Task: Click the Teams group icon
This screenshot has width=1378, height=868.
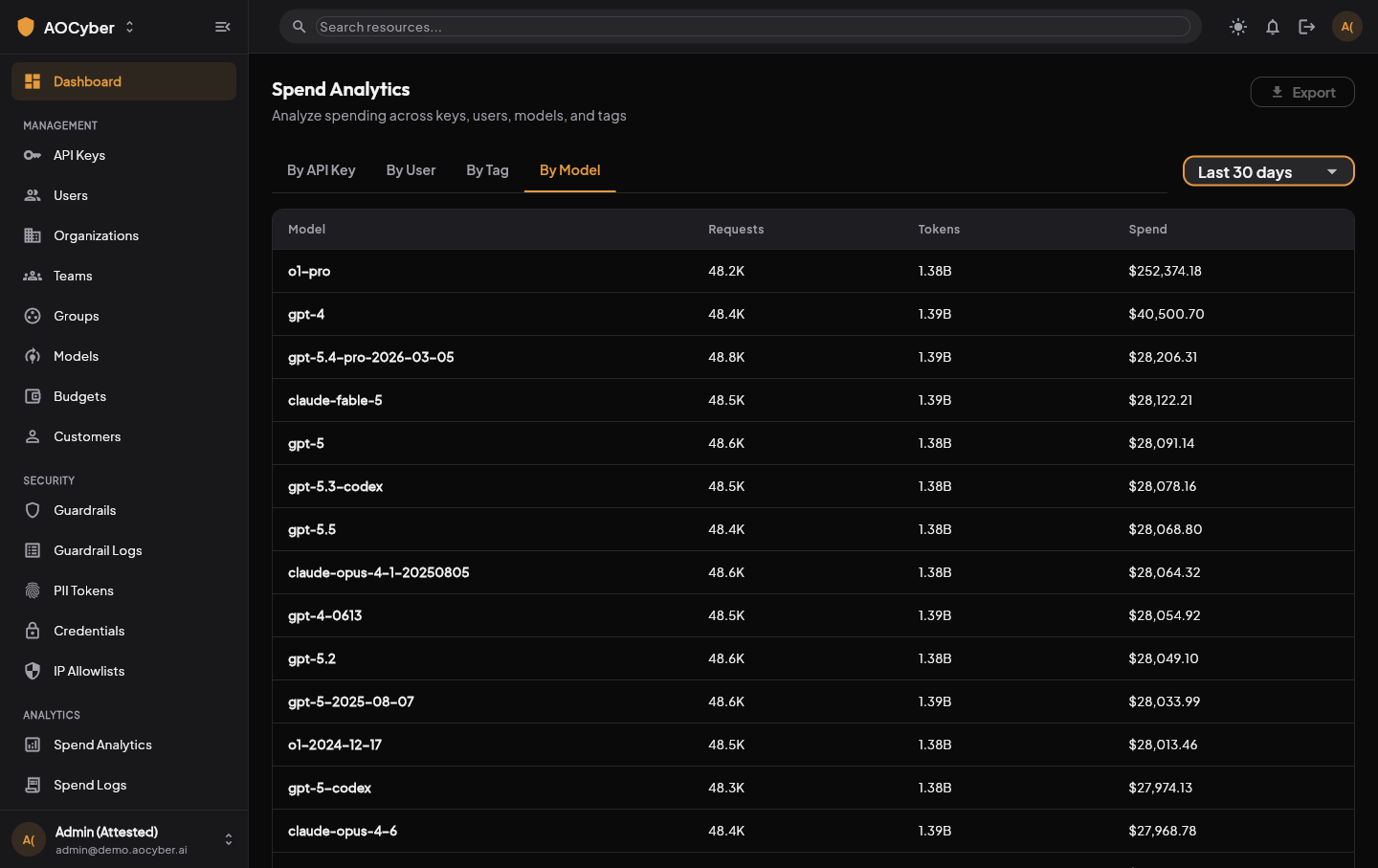Action: point(33,276)
